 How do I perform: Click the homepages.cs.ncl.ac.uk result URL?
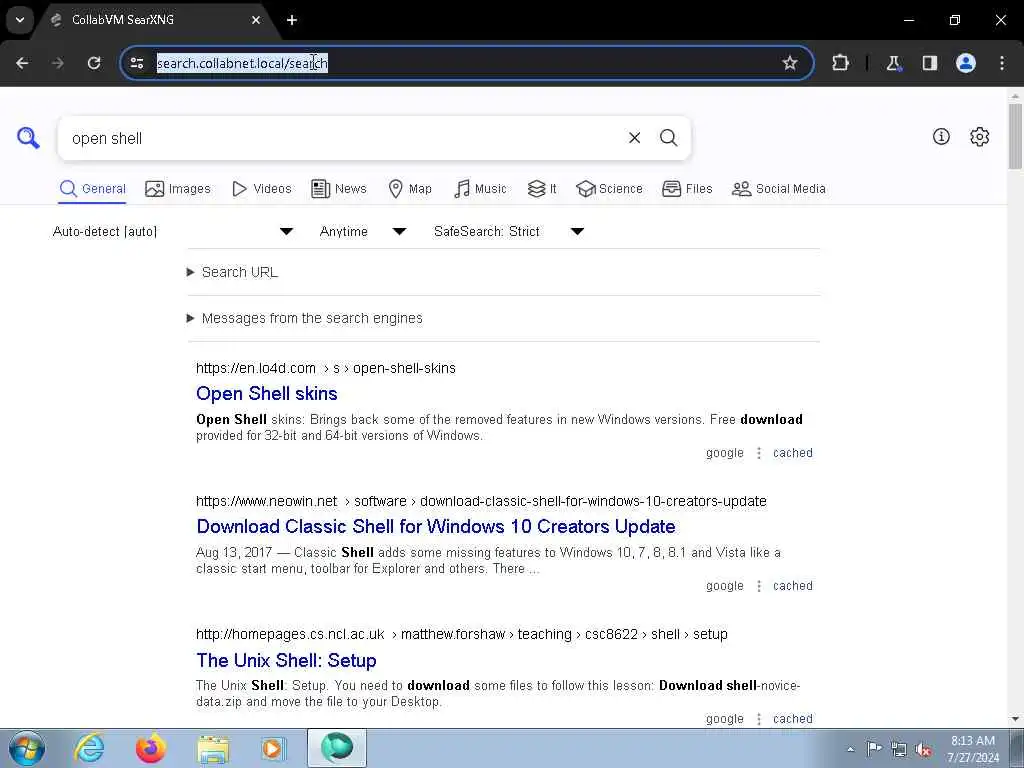[x=461, y=634]
